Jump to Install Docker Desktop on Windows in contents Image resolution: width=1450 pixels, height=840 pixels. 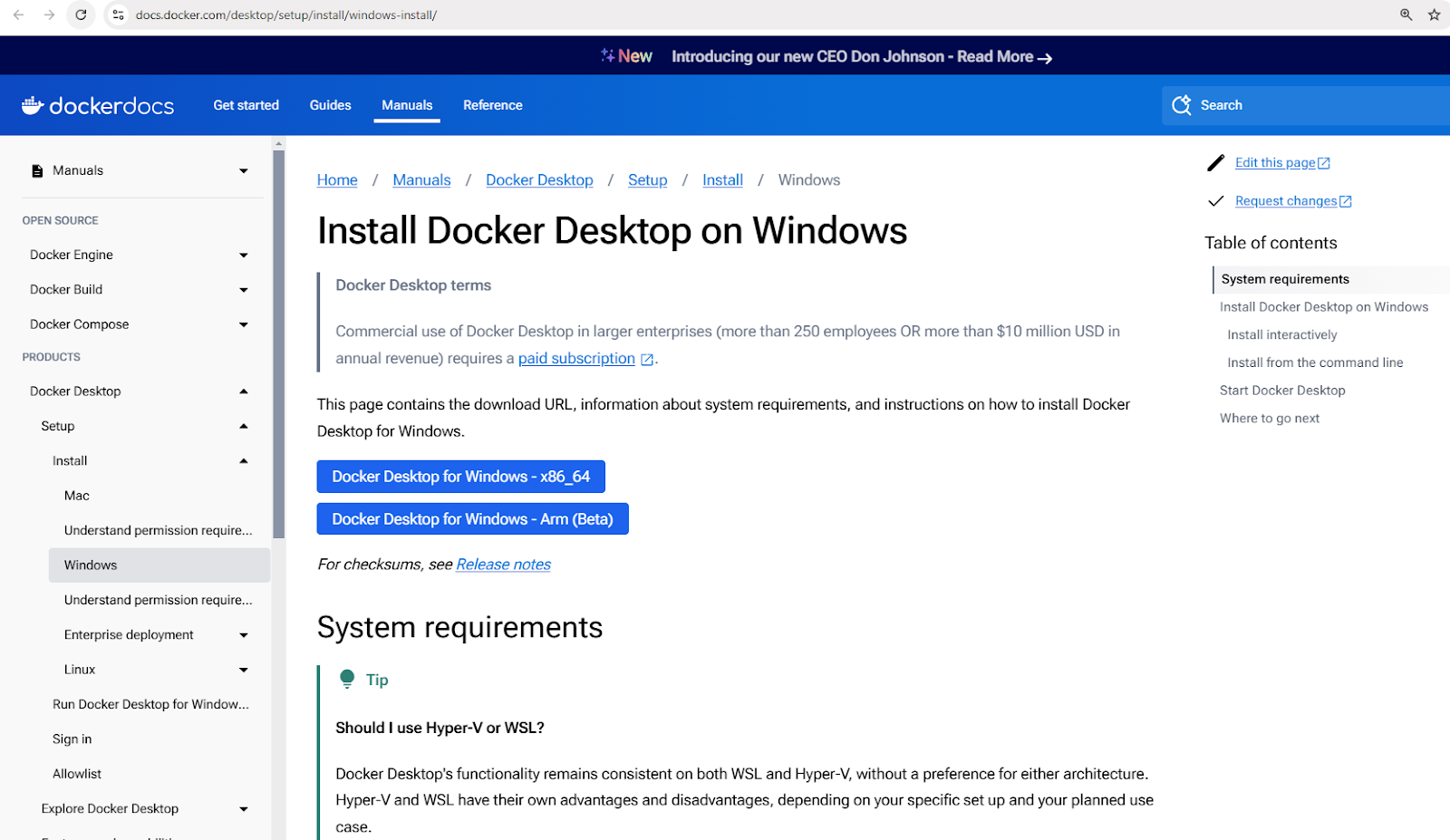(1324, 307)
